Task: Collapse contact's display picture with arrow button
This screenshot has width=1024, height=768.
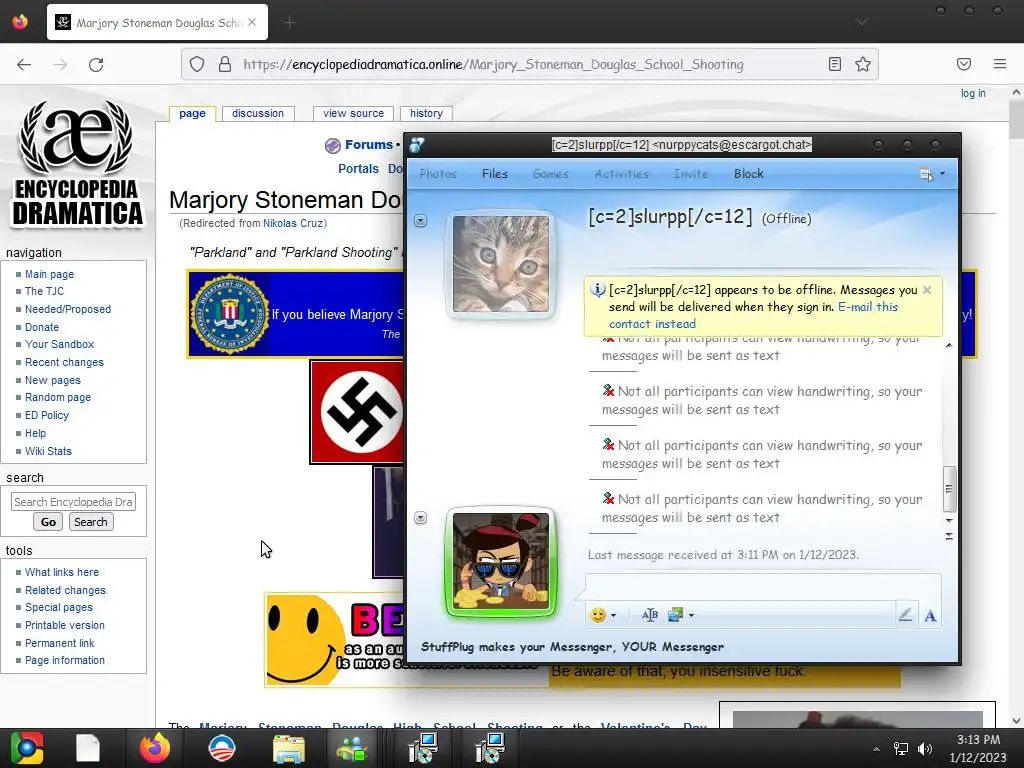Action: [421, 221]
